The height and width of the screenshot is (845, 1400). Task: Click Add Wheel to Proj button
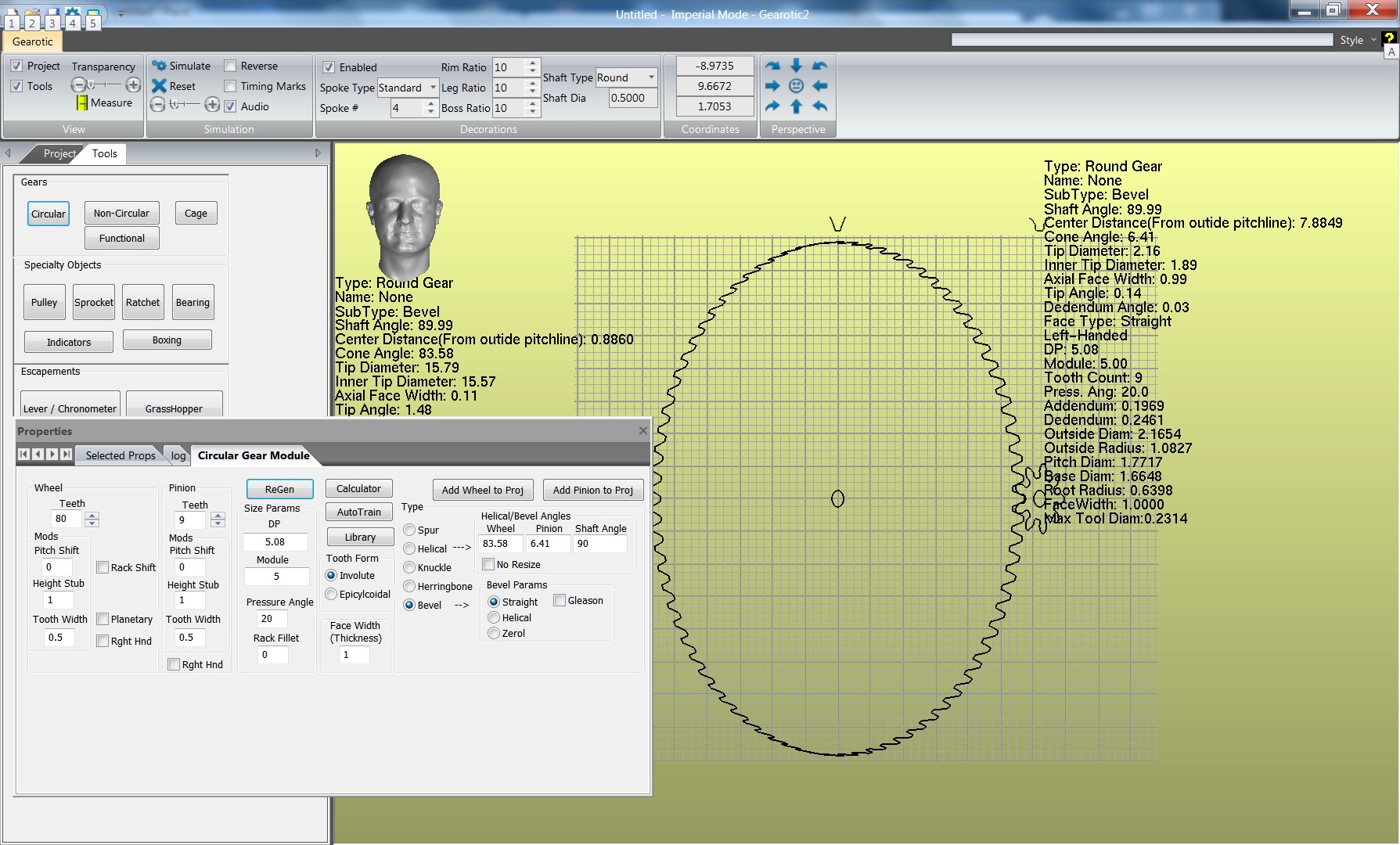[483, 490]
